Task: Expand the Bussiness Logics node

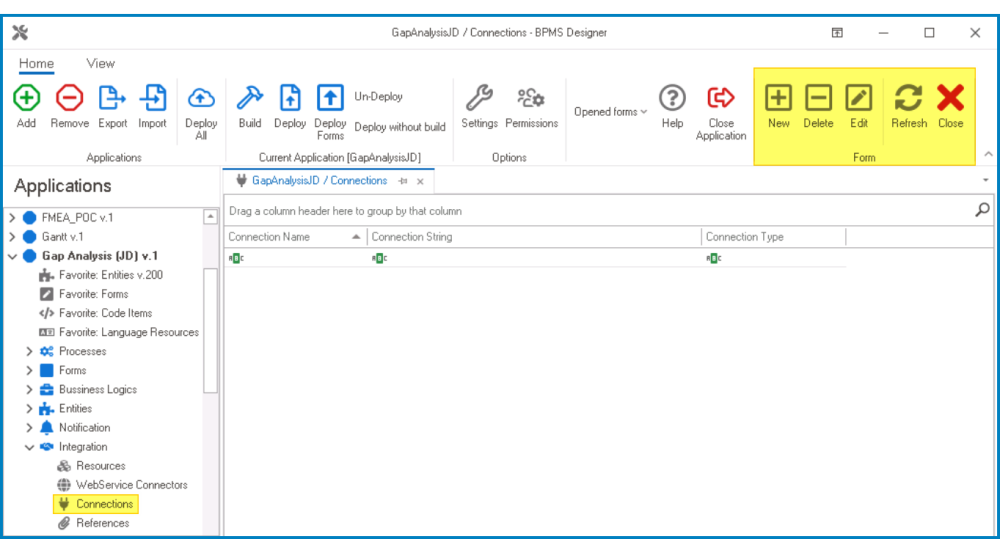Action: 29,390
